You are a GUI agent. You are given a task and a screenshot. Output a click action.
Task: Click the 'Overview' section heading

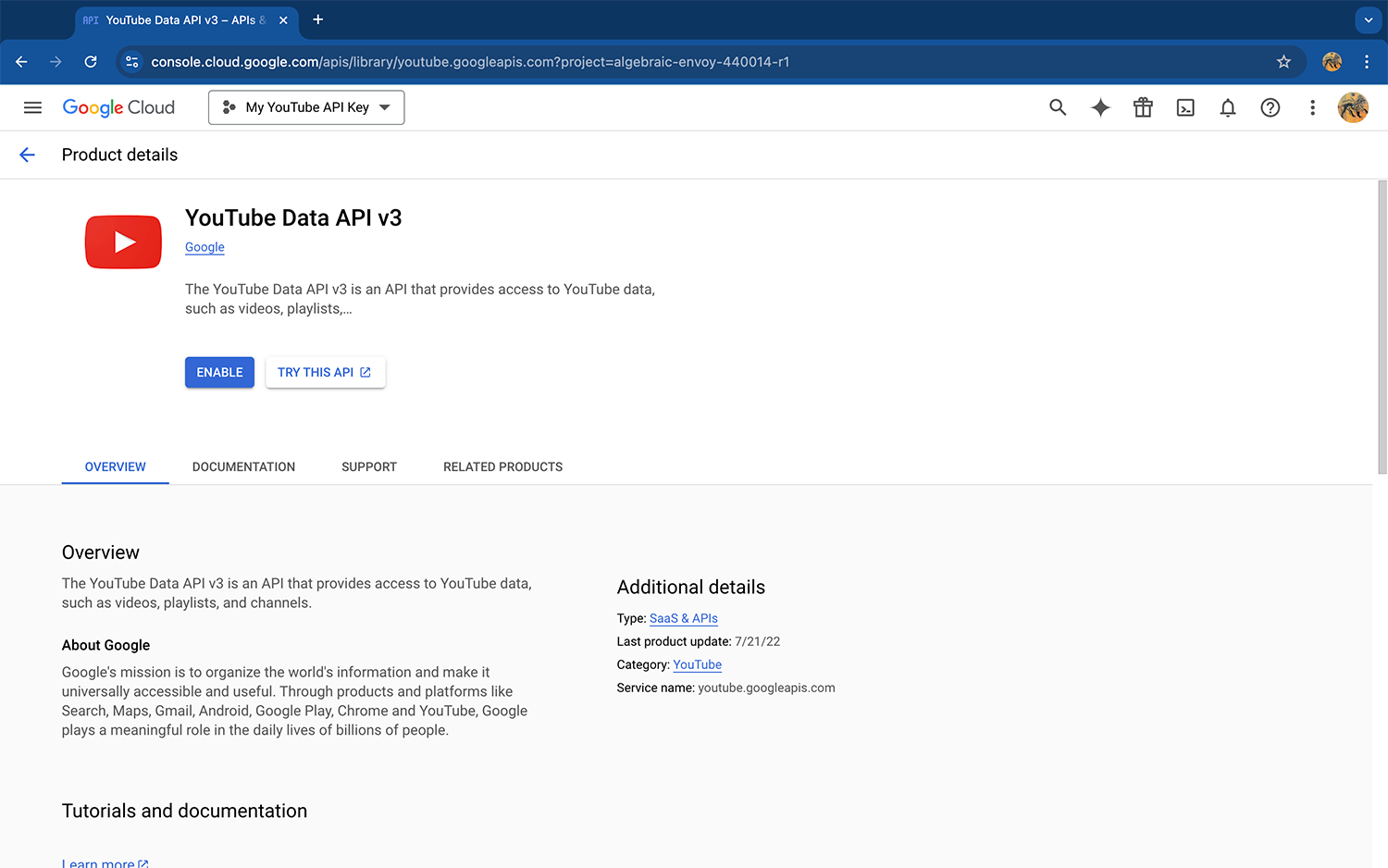100,552
